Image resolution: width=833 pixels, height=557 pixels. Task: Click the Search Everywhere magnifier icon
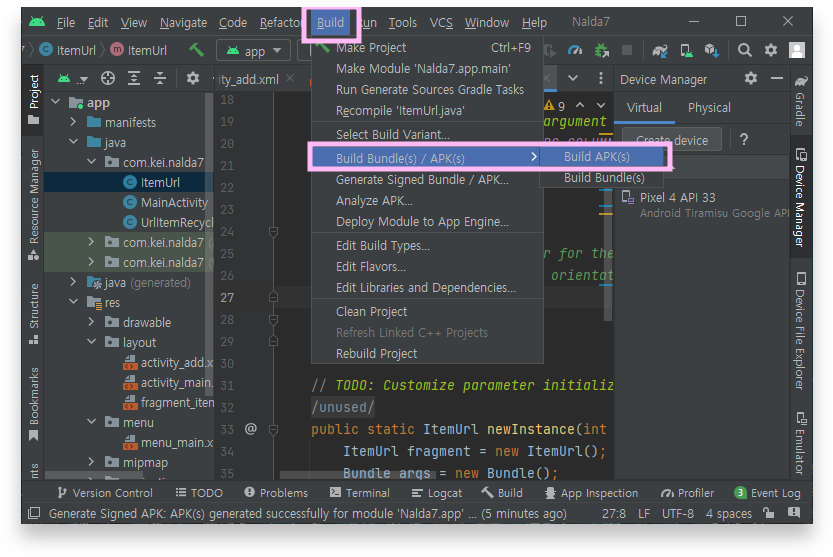[x=745, y=50]
